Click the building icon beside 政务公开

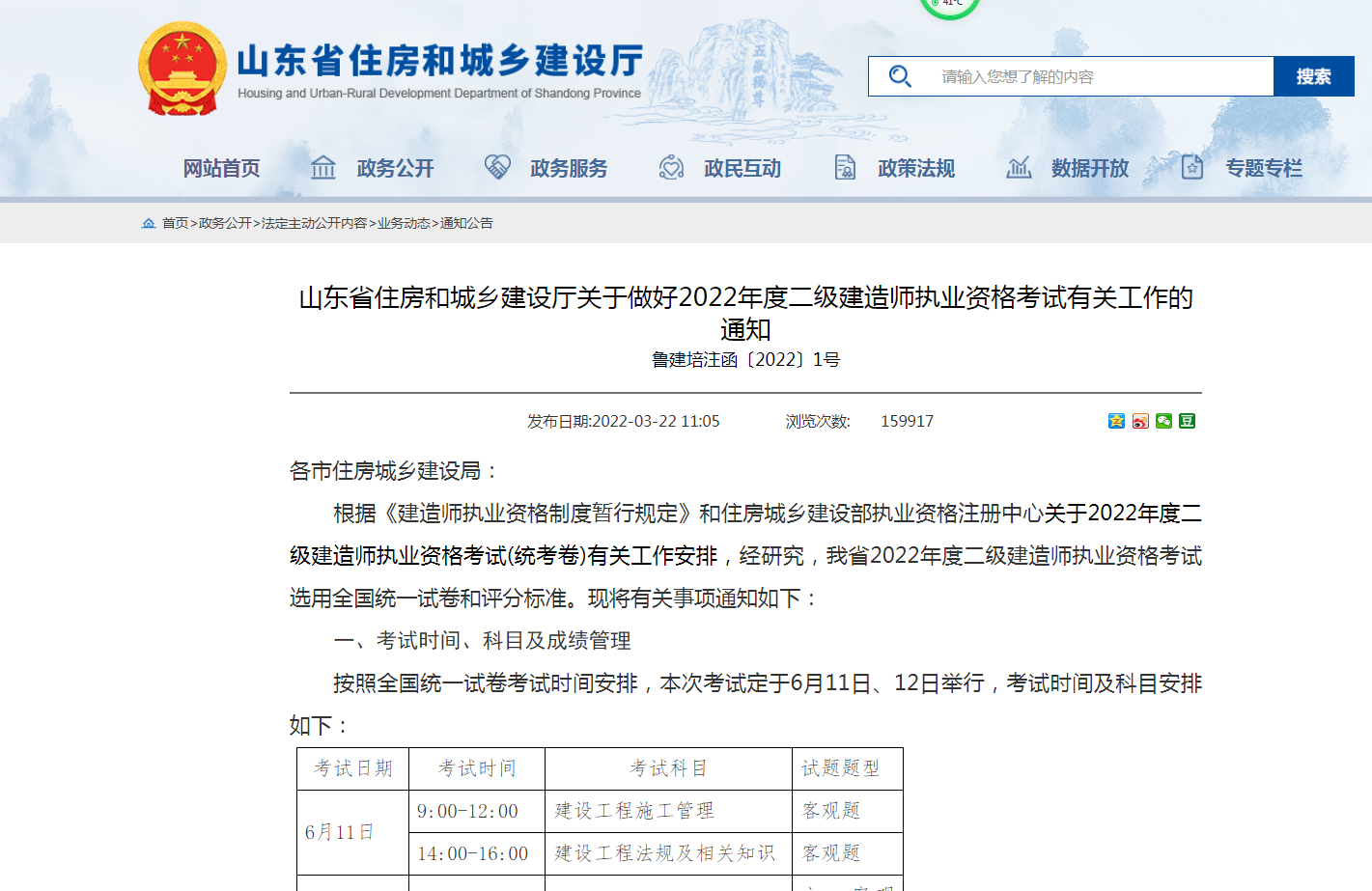point(323,168)
